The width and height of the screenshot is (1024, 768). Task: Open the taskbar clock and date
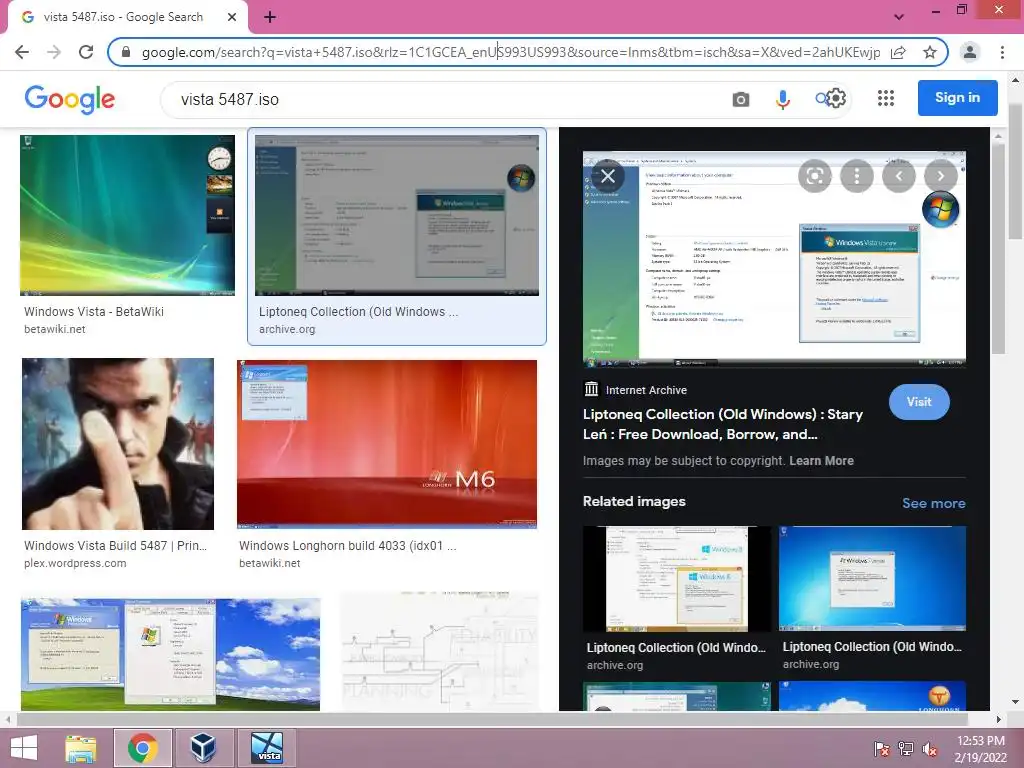coord(981,749)
